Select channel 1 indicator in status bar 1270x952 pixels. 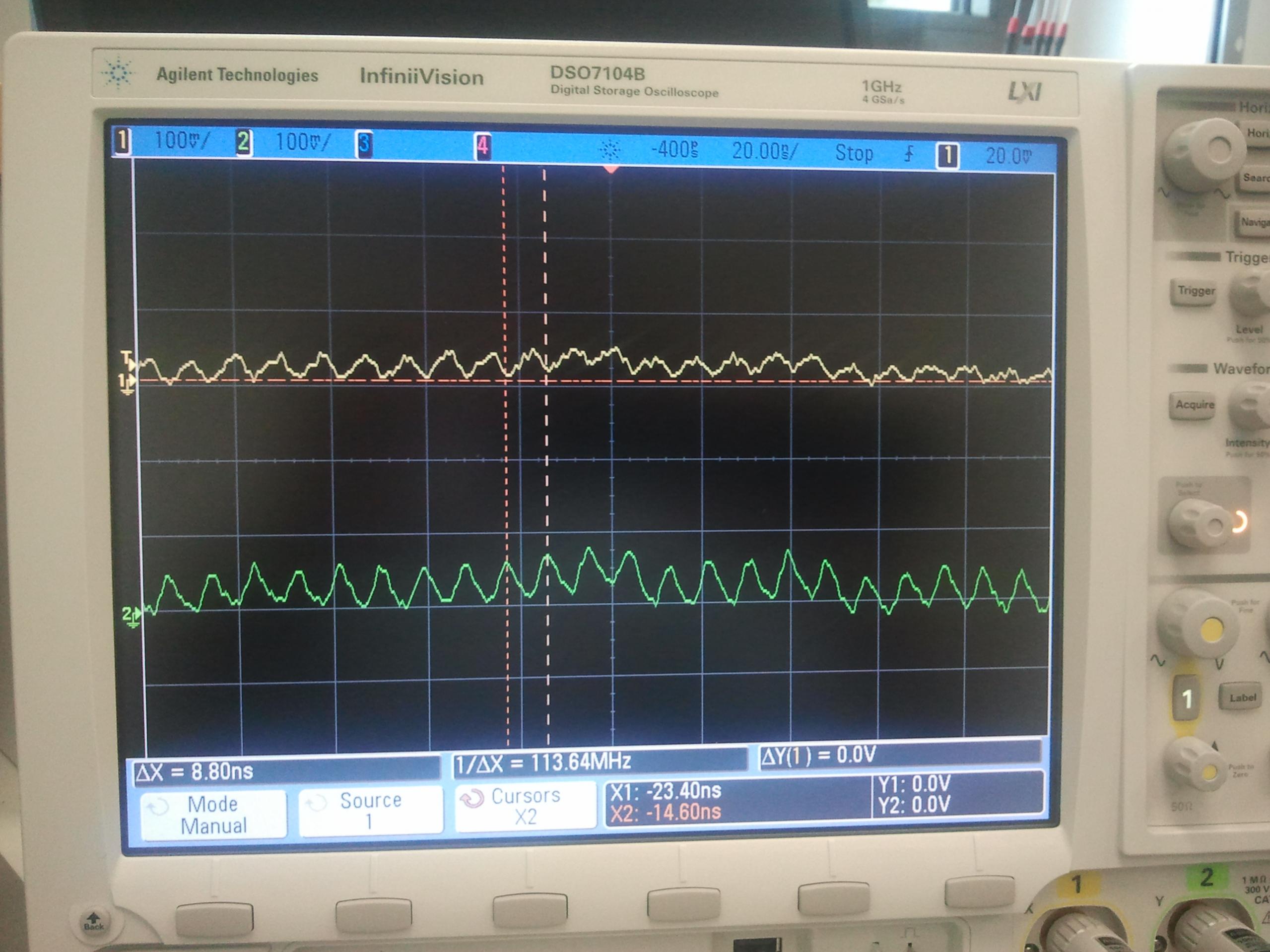122,142
